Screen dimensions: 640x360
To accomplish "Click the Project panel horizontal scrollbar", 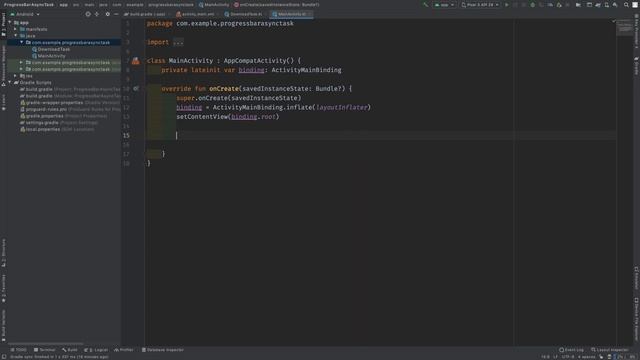I will (x=46, y=344).
